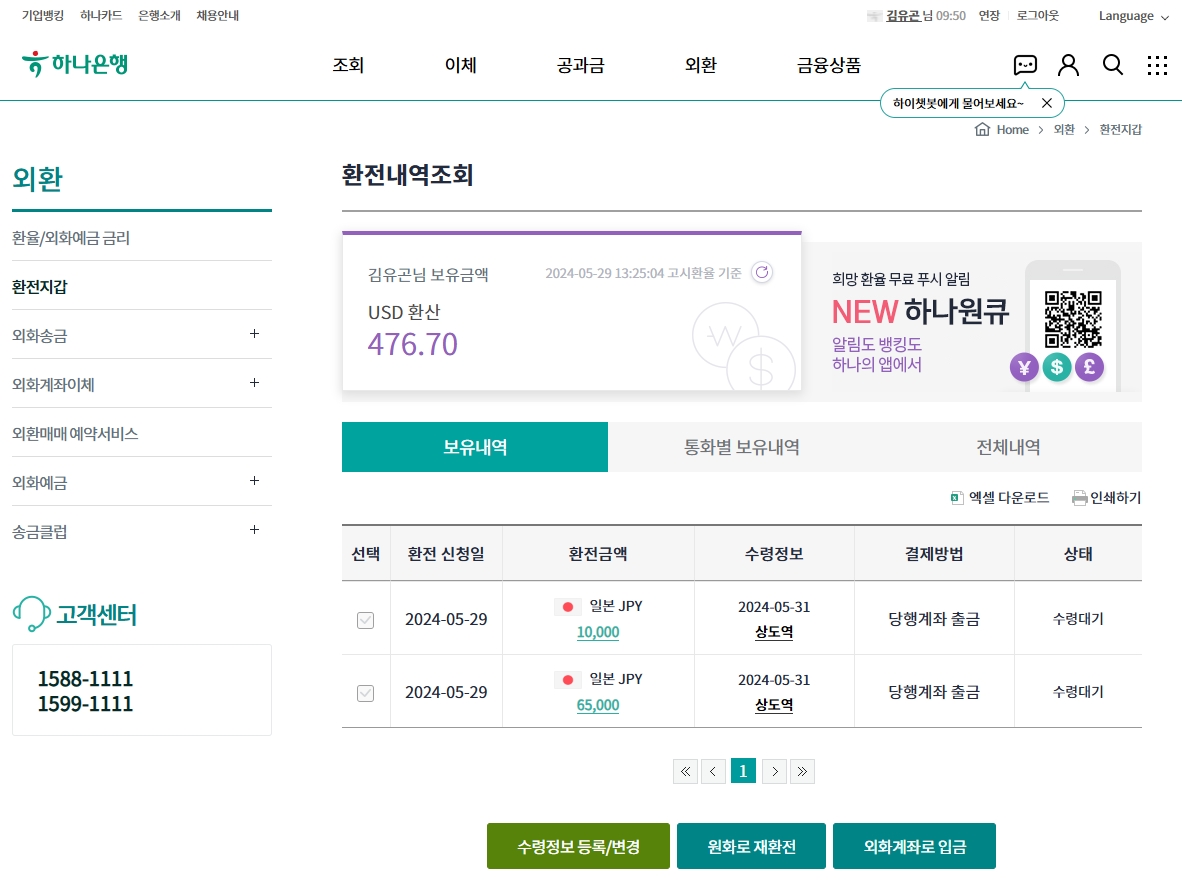This screenshot has width=1182, height=885.
Task: Open the HiChatbot chat icon
Action: coord(1024,64)
